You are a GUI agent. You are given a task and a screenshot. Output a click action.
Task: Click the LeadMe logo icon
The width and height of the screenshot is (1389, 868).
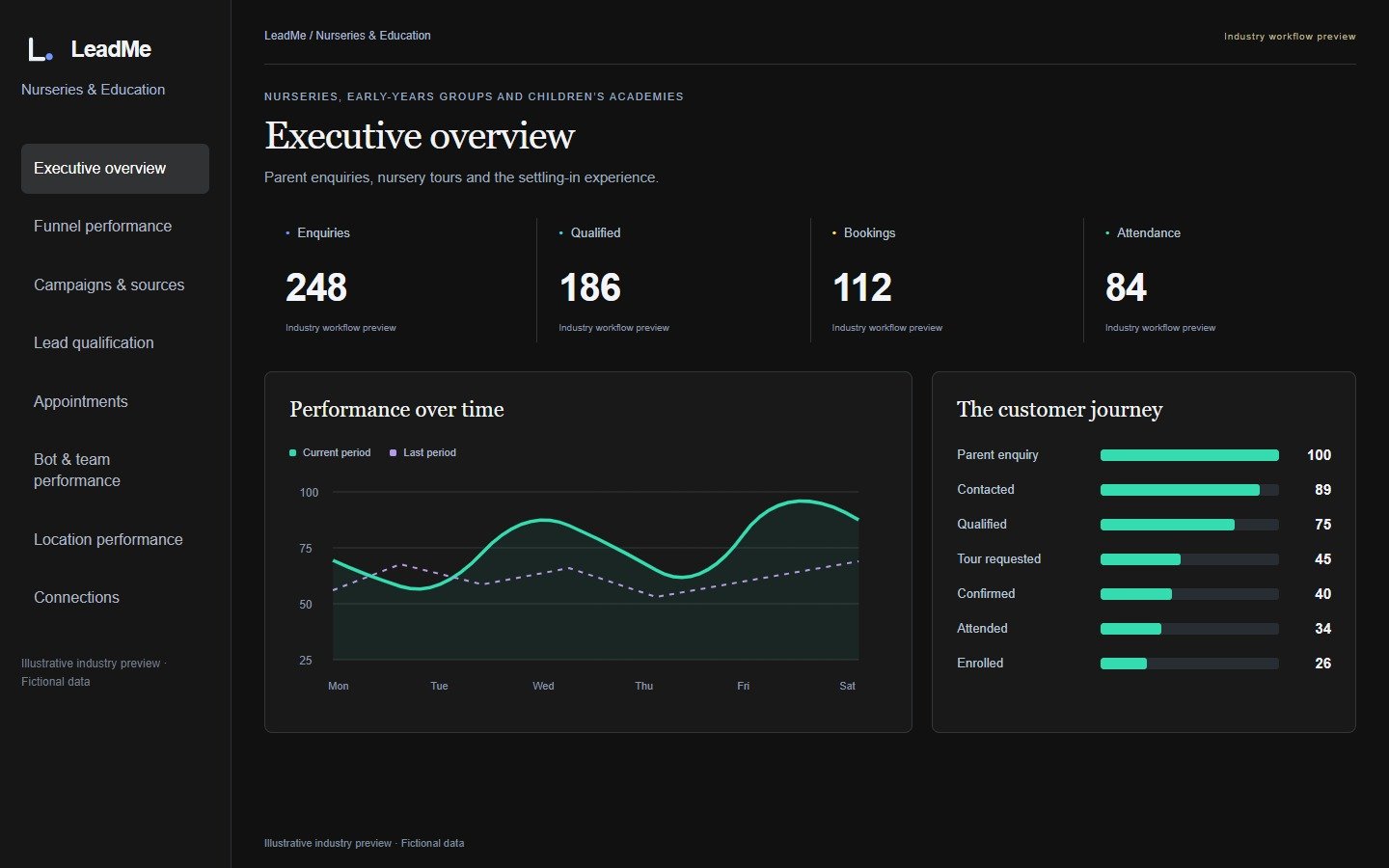(x=41, y=49)
